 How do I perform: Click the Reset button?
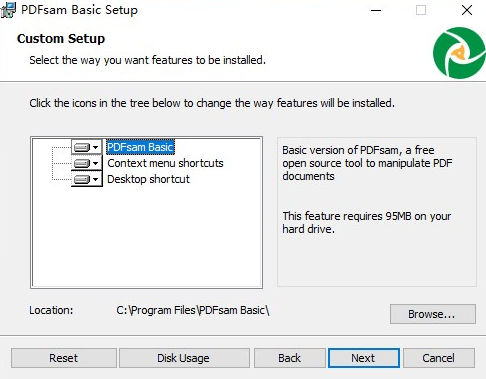click(x=64, y=358)
